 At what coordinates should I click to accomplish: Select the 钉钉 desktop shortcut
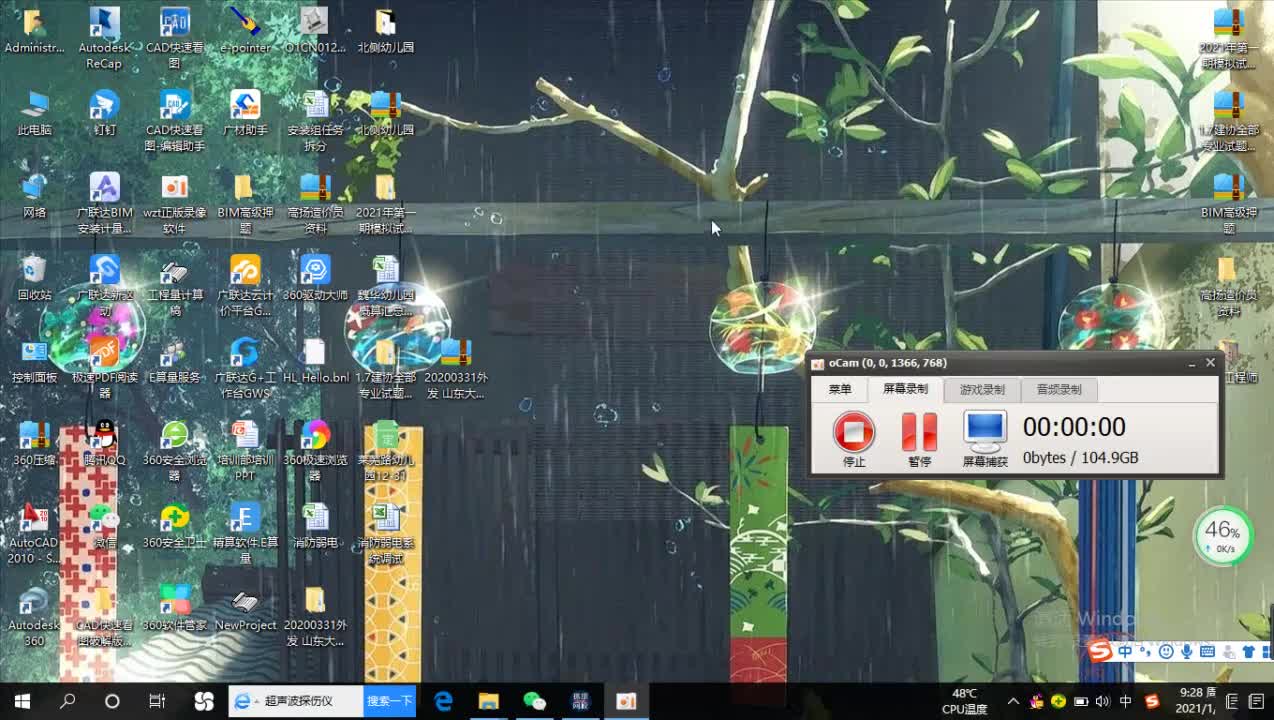(104, 113)
